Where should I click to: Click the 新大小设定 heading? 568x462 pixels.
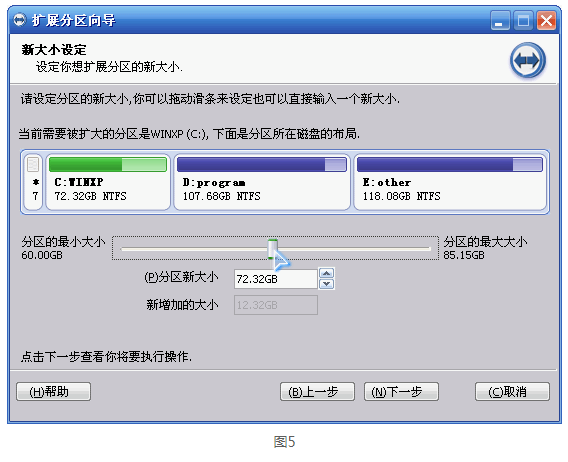point(54,50)
